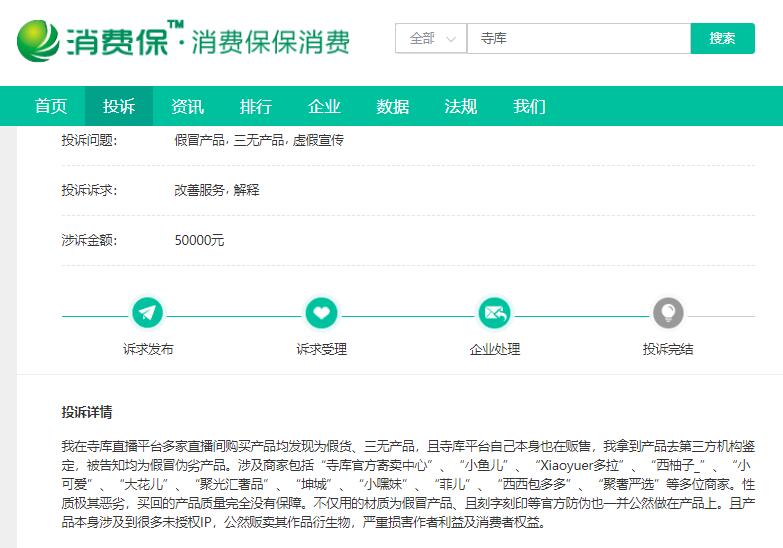The width and height of the screenshot is (783, 548).
Task: Open the 企业 navigation tab
Action: coord(324,107)
